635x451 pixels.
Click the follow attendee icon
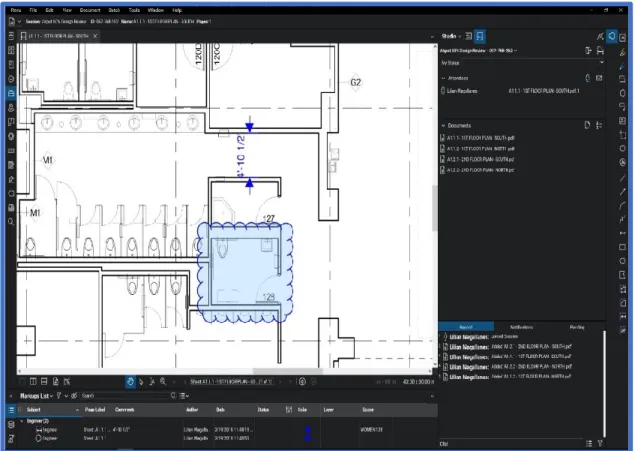click(x=588, y=78)
